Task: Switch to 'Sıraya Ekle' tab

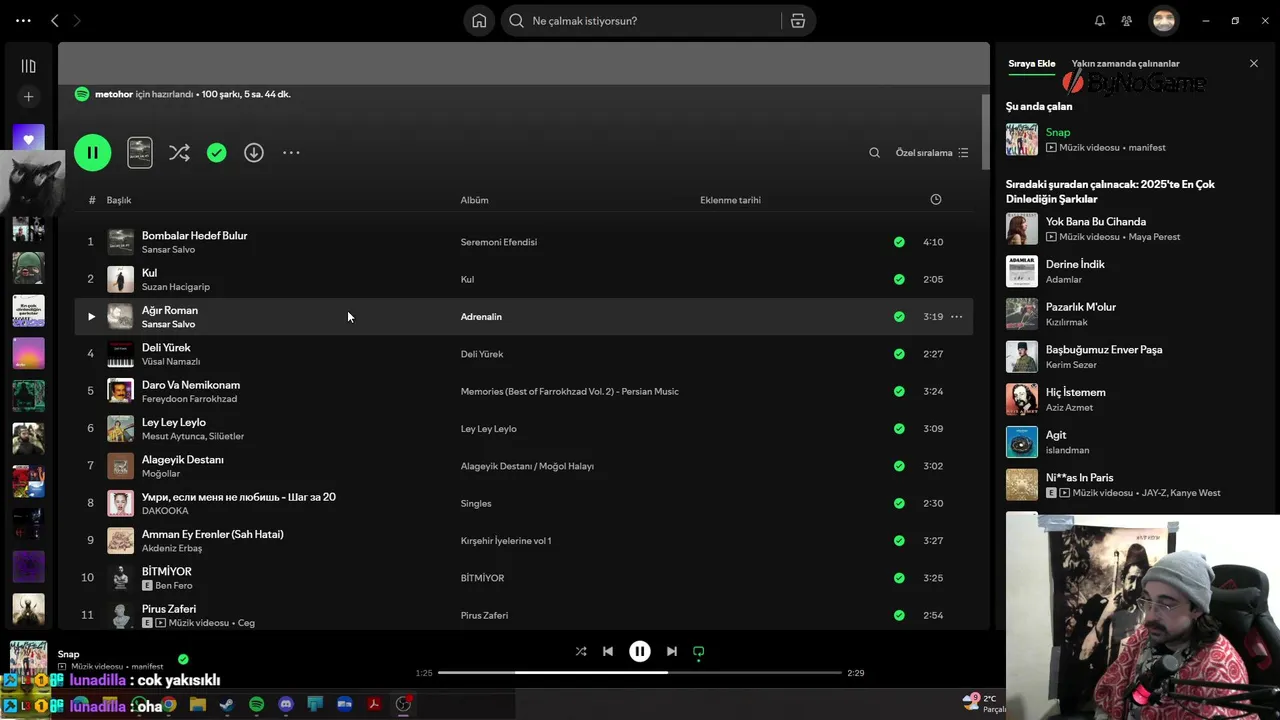Action: pyautogui.click(x=1031, y=63)
